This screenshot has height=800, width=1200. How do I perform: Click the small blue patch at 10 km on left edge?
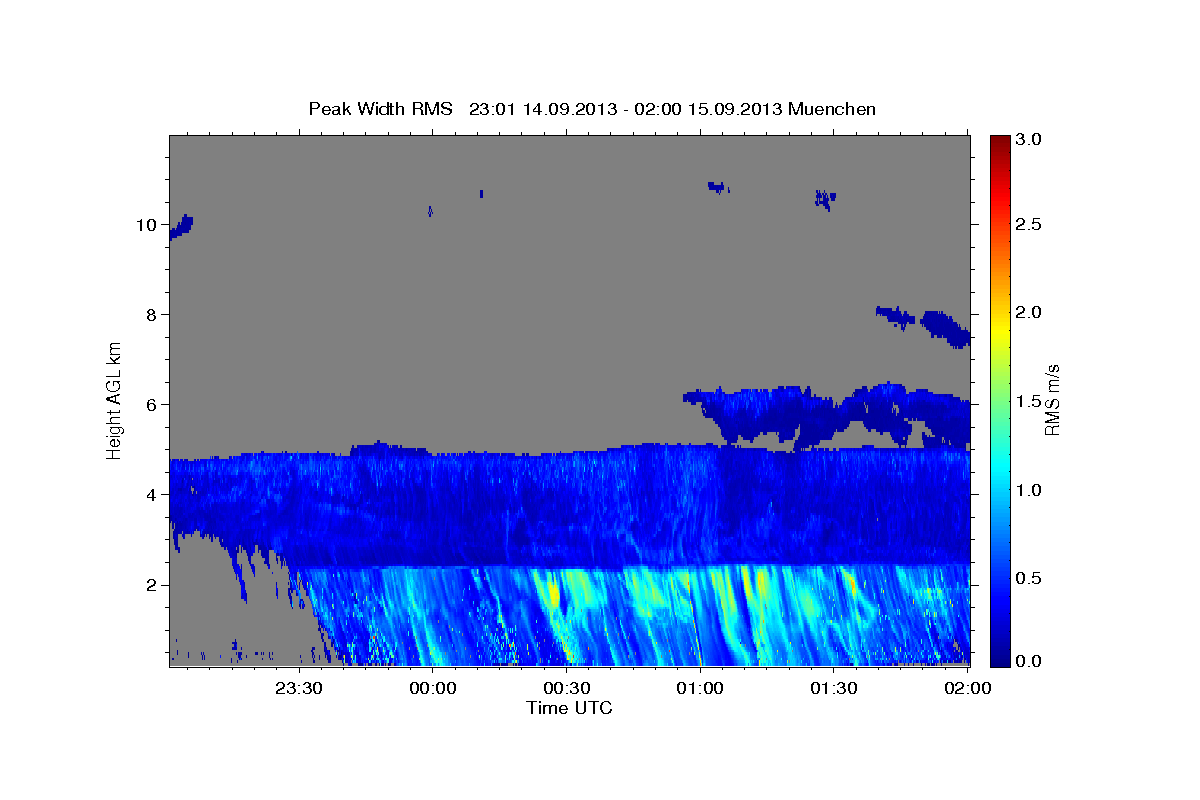[181, 227]
